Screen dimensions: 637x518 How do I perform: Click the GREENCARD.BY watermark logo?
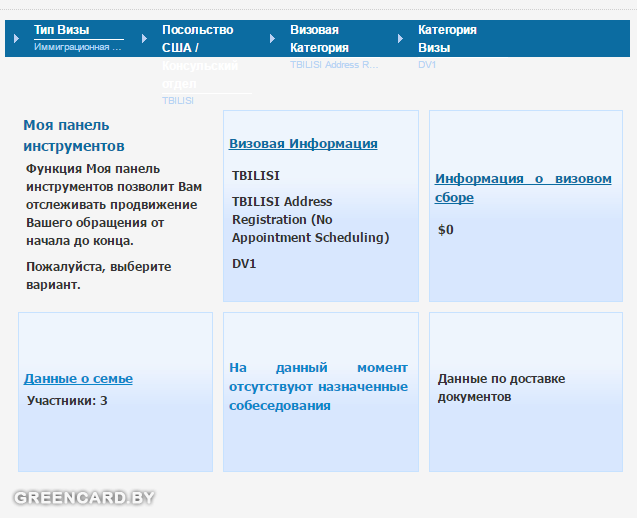point(84,497)
